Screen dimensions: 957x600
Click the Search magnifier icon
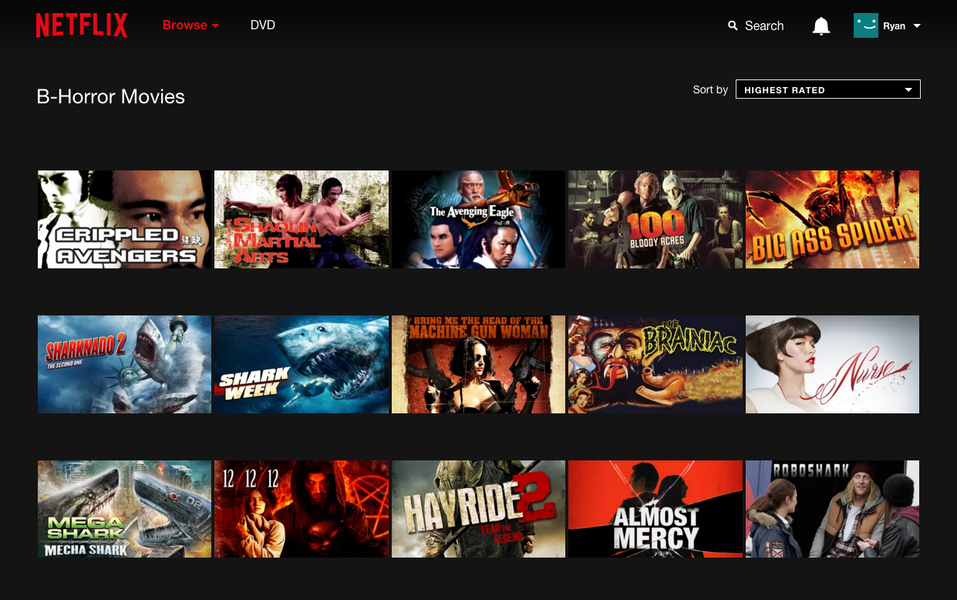tap(732, 25)
